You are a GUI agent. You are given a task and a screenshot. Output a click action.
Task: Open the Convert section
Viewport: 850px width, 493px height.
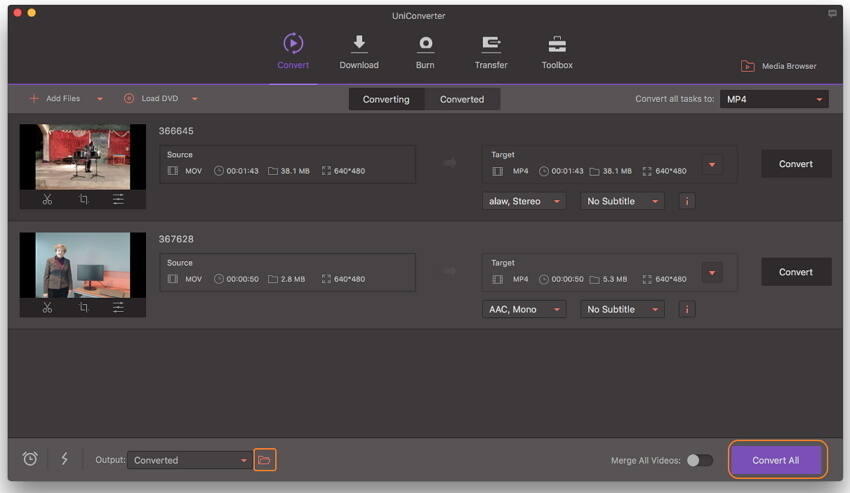293,52
